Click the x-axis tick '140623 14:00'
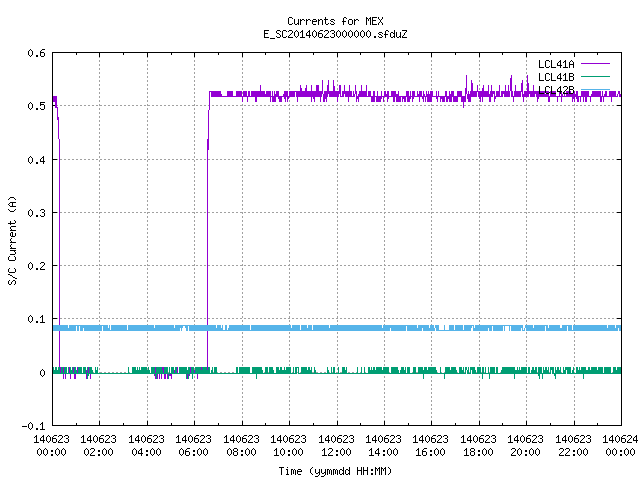 383,446
